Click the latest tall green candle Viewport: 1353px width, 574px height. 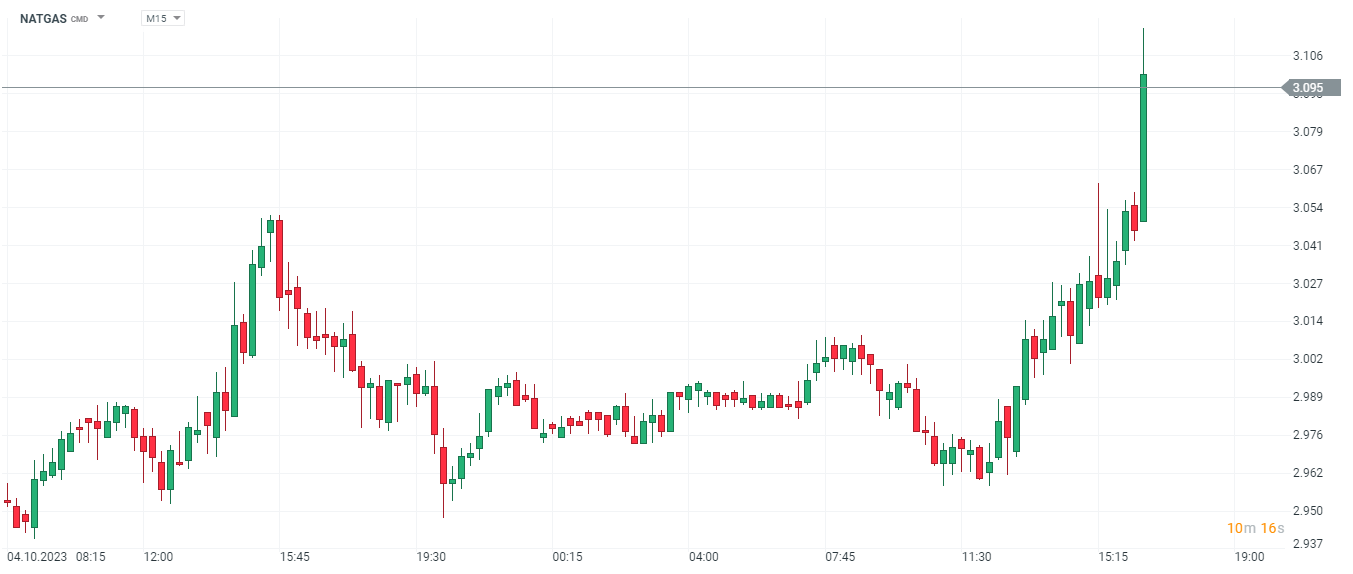(x=1143, y=147)
